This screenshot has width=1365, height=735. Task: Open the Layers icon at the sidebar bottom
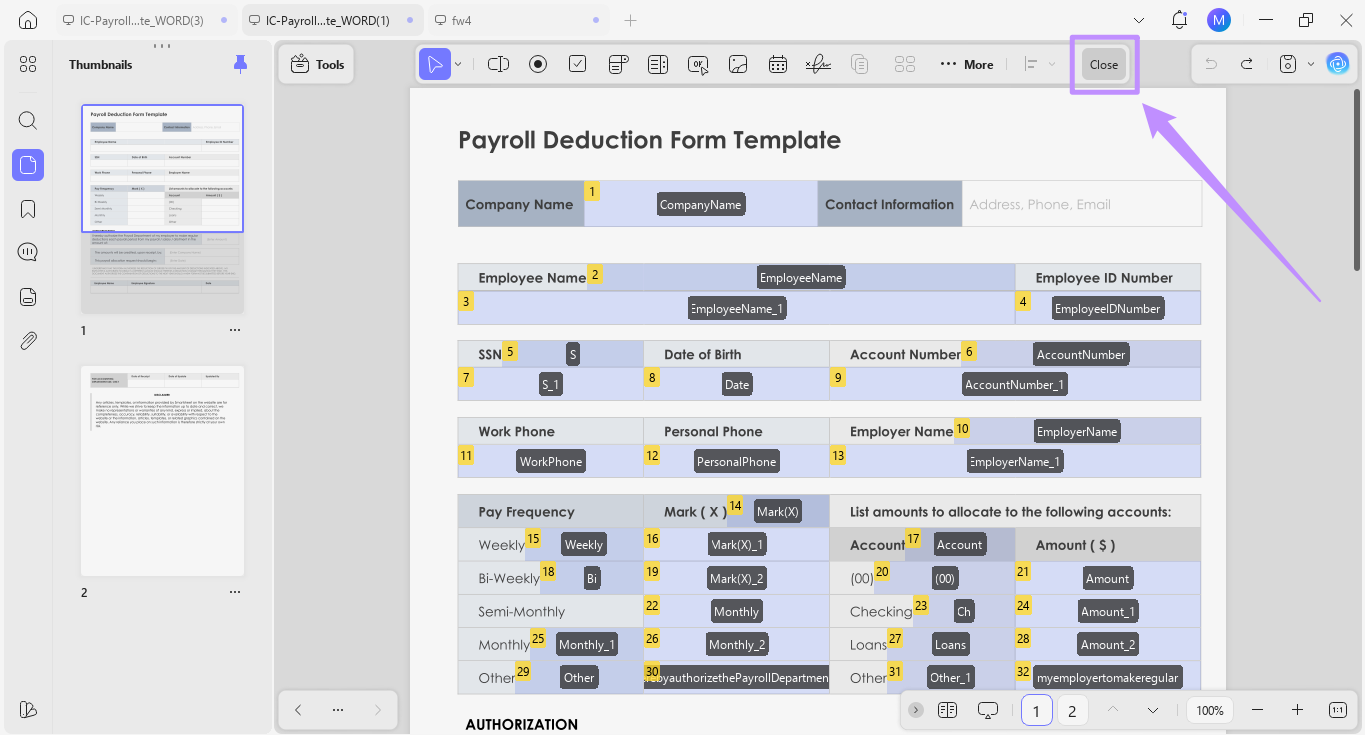pos(28,709)
